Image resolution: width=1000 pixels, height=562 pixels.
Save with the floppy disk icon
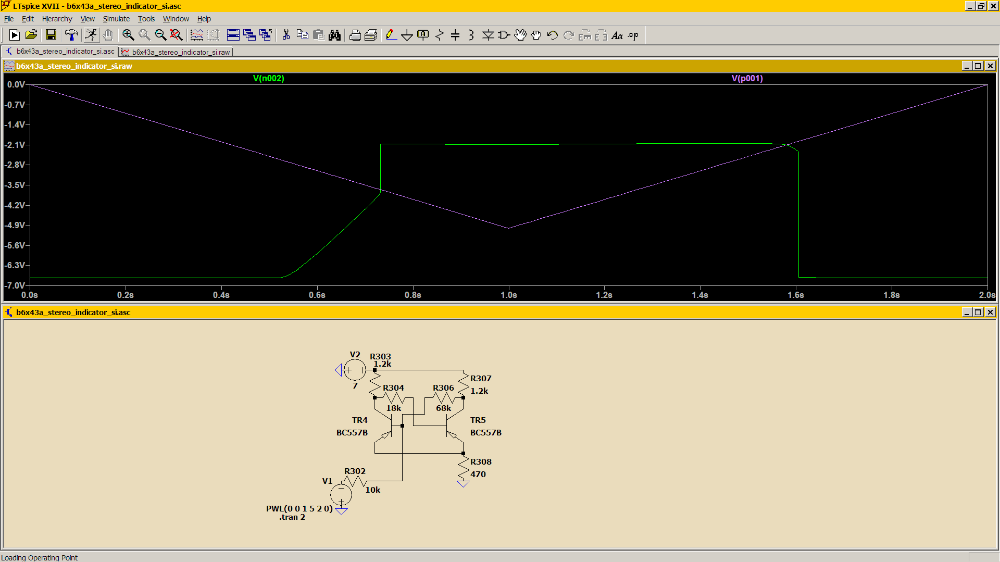tap(50, 35)
